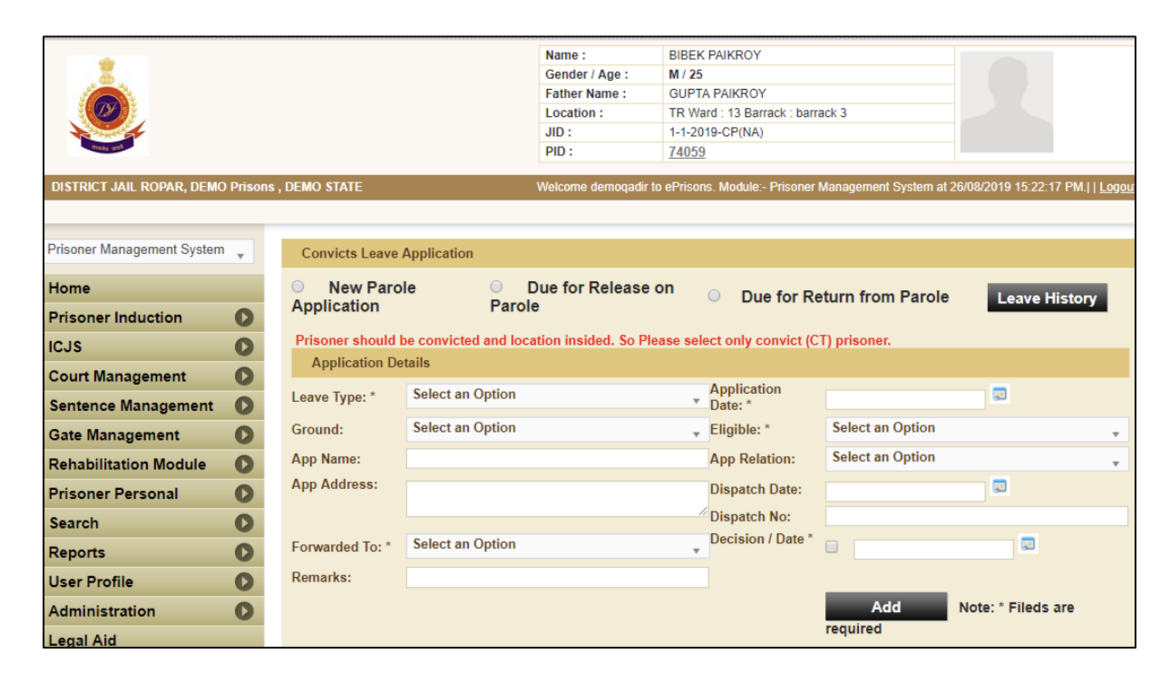
Task: Click the arrow icon beside Prisoner Induction
Action: (245, 317)
